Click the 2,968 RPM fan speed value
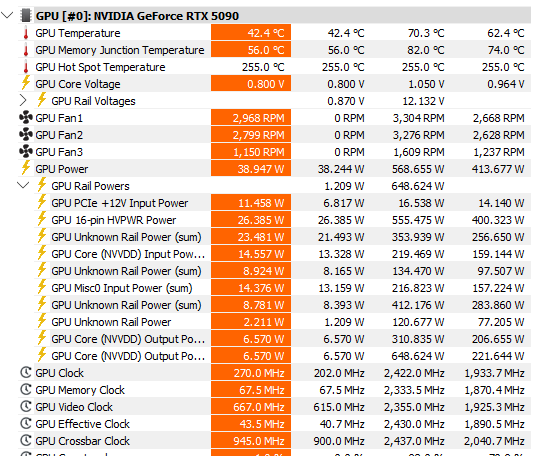This screenshot has height=456, width=533. tap(251, 118)
